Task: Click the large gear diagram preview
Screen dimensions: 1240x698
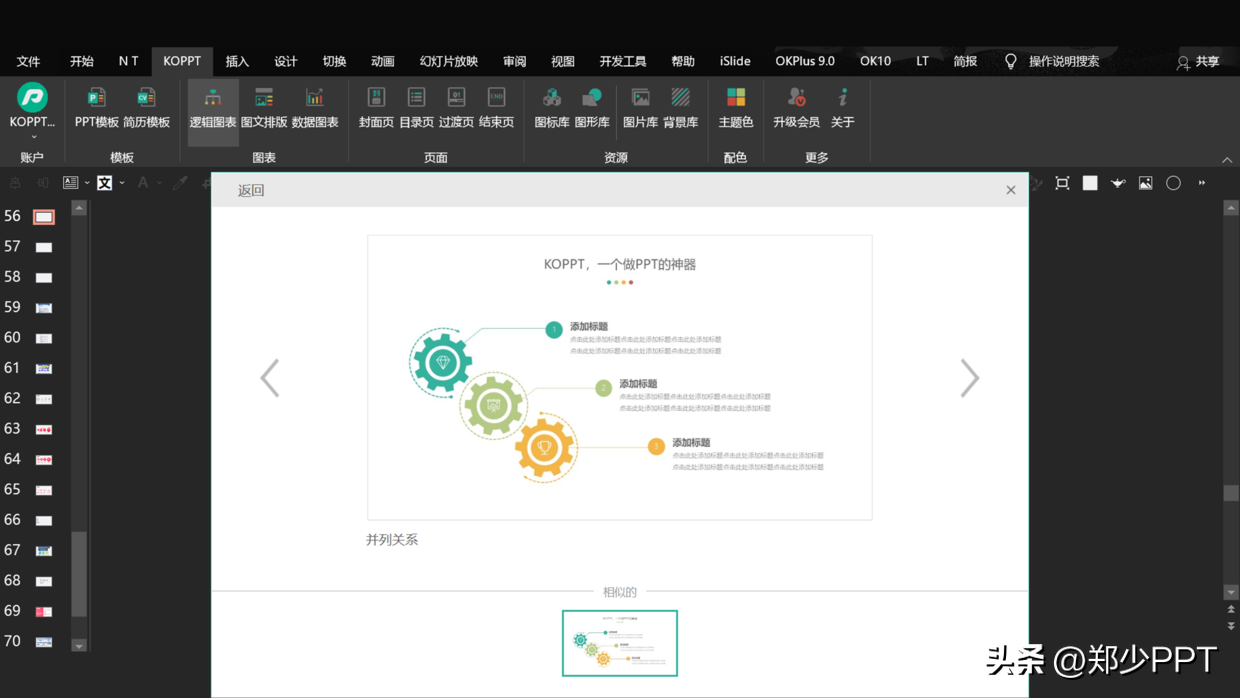Action: pyautogui.click(x=620, y=377)
